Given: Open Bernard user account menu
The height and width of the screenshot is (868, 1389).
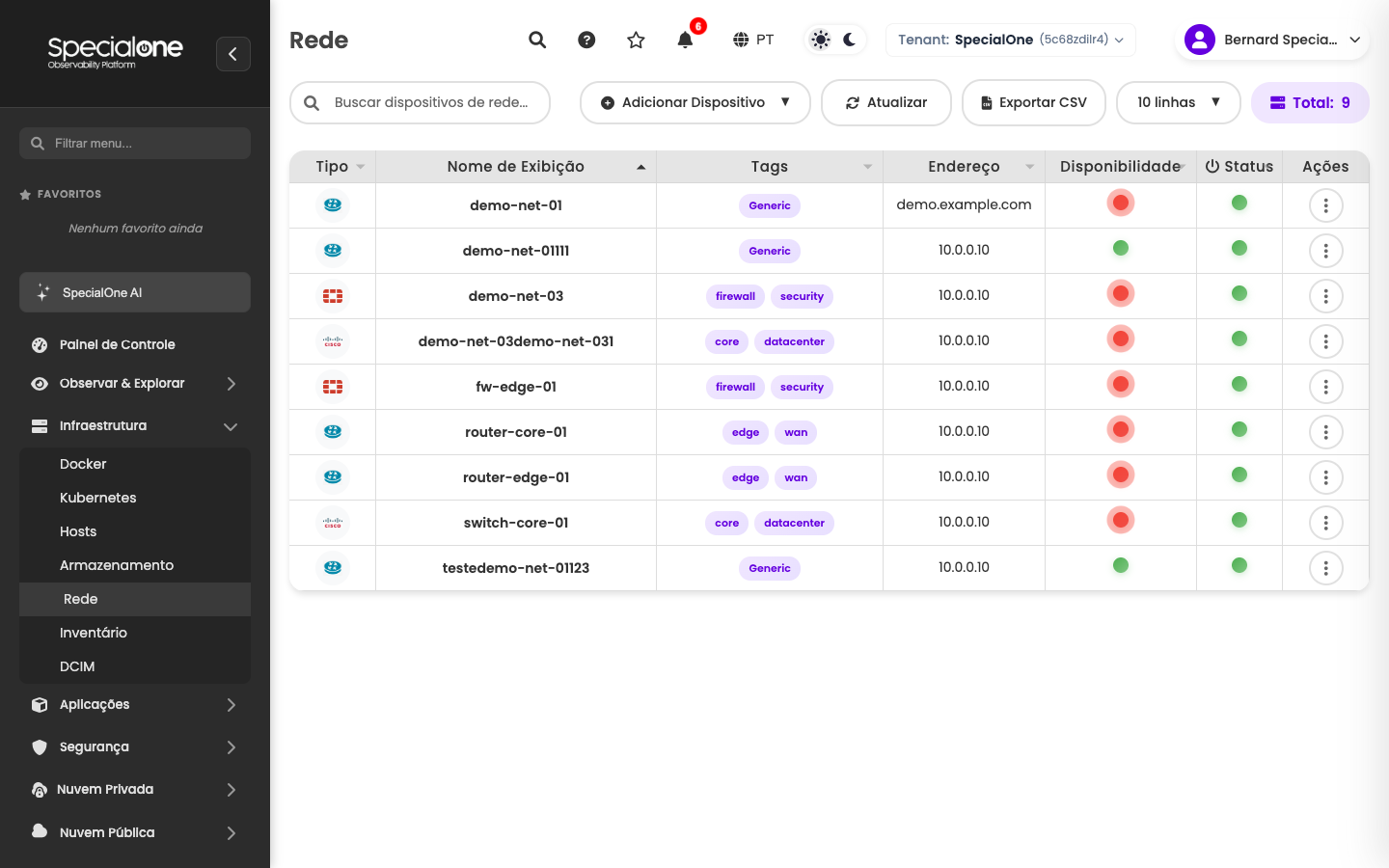Looking at the screenshot, I should [1272, 40].
